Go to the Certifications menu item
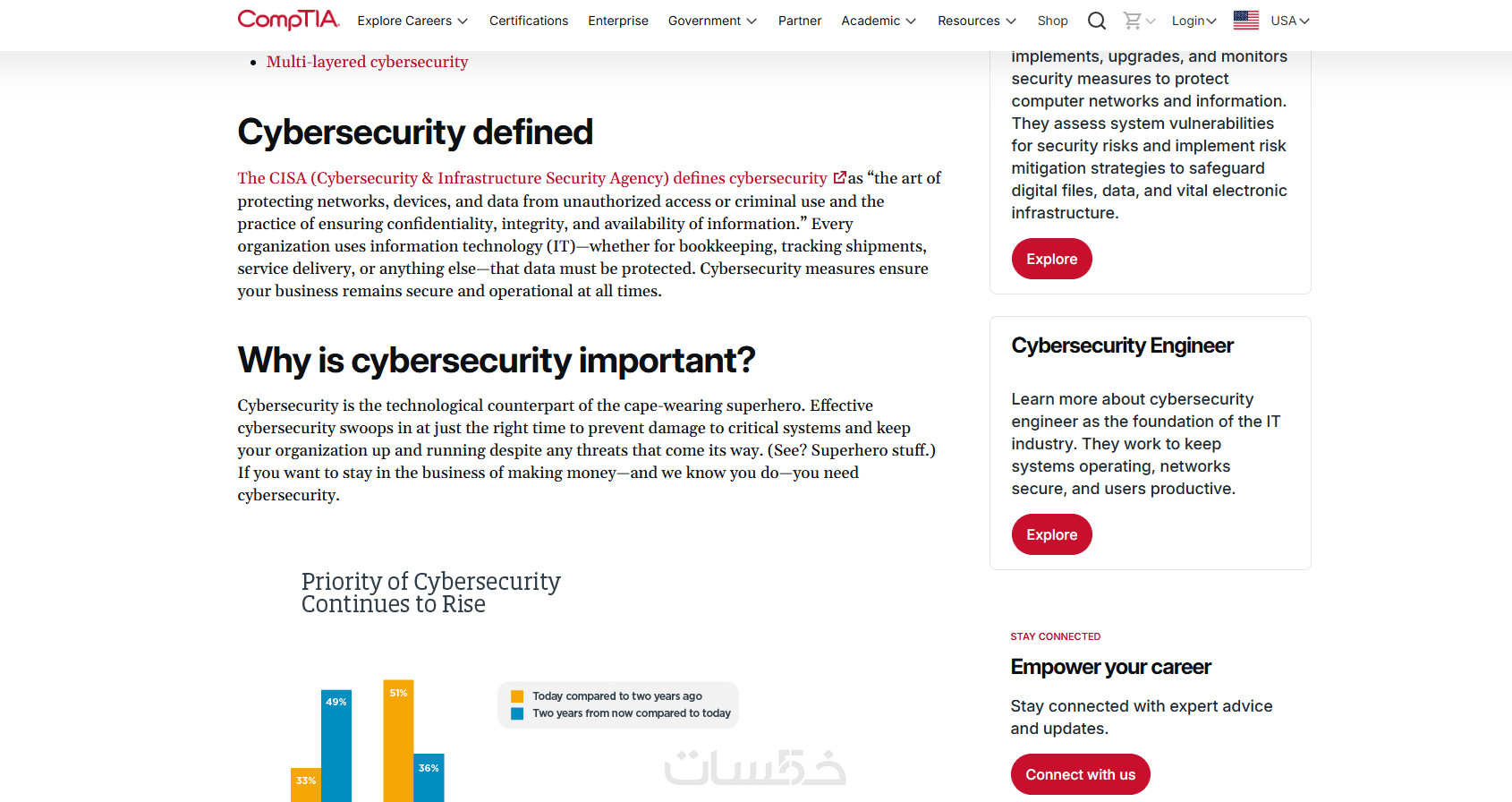 pyautogui.click(x=529, y=21)
